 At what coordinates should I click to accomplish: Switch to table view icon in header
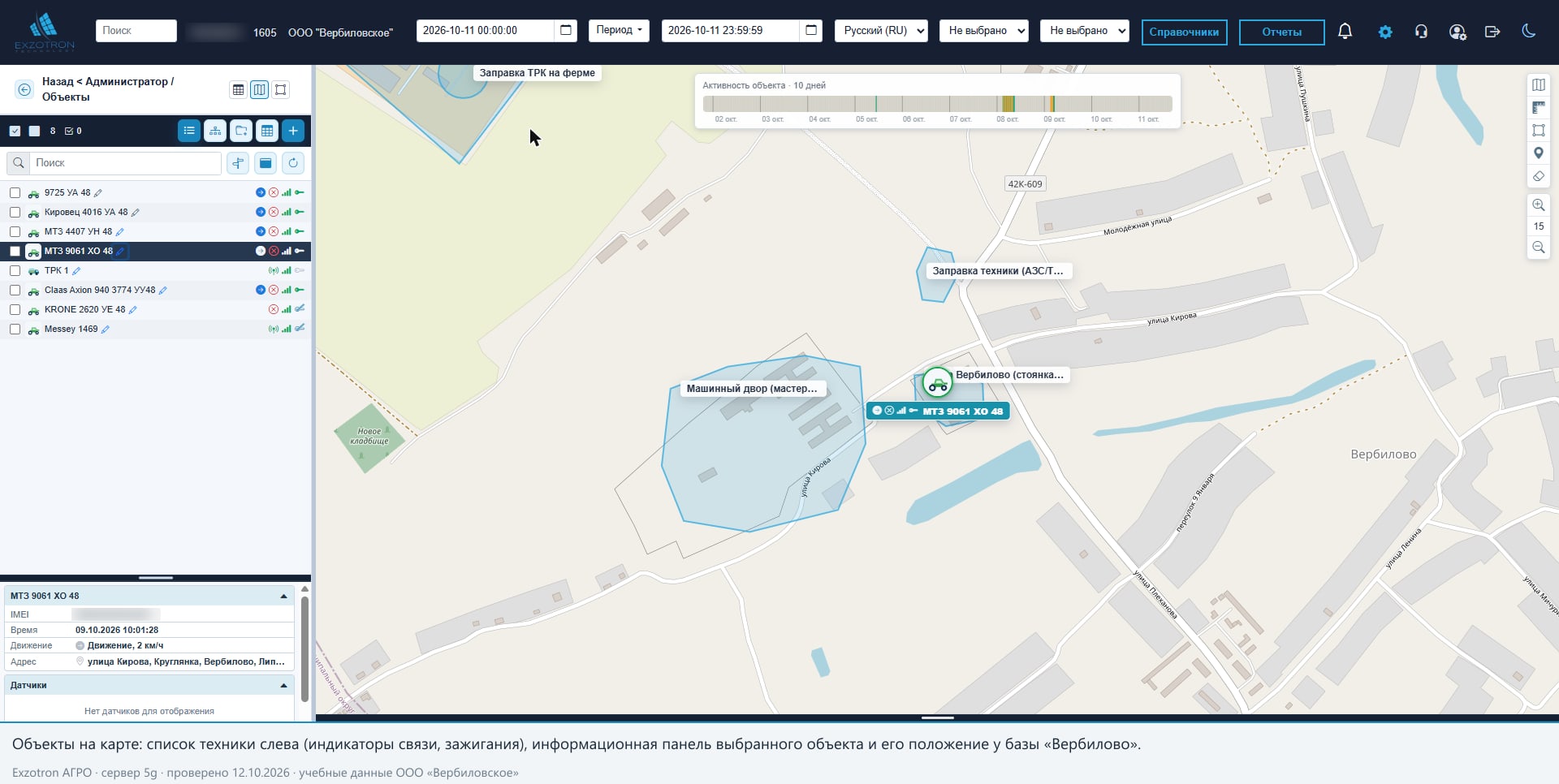(x=238, y=90)
